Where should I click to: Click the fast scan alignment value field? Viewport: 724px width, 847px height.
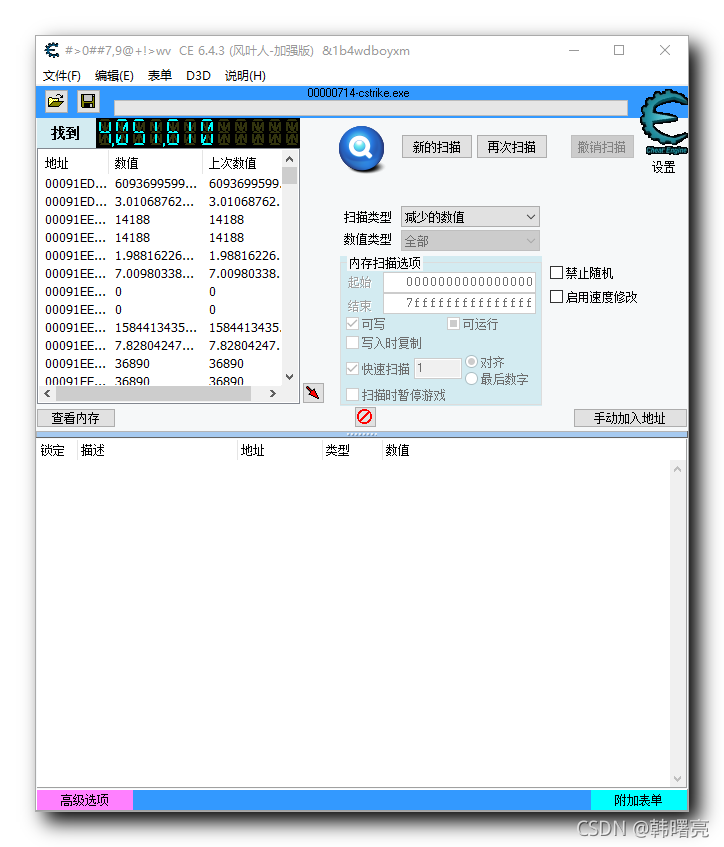click(x=437, y=368)
